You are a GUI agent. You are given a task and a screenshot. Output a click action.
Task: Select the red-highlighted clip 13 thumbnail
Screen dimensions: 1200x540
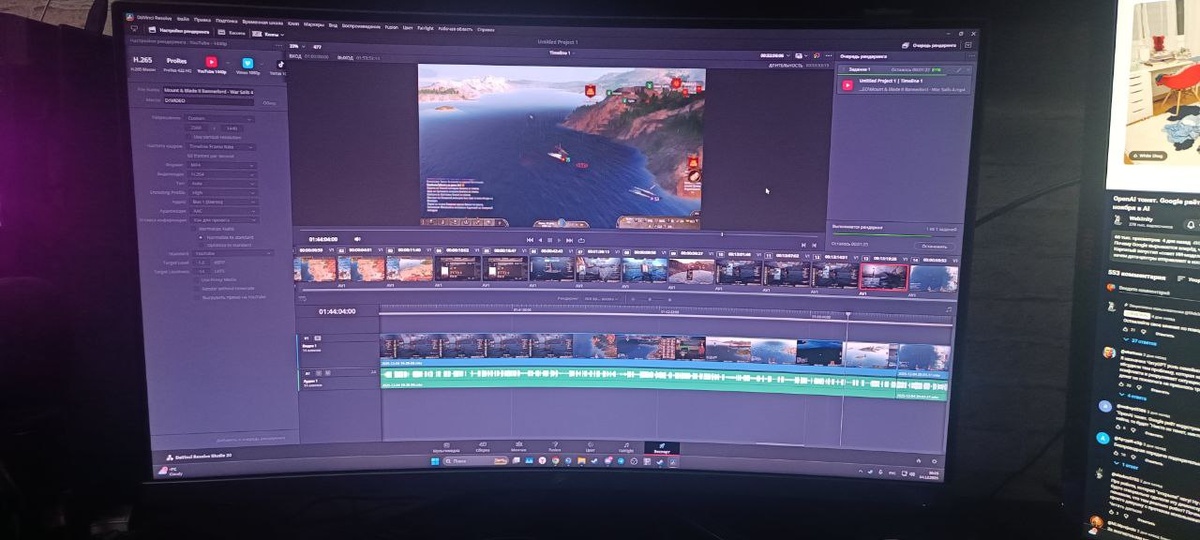[x=884, y=277]
